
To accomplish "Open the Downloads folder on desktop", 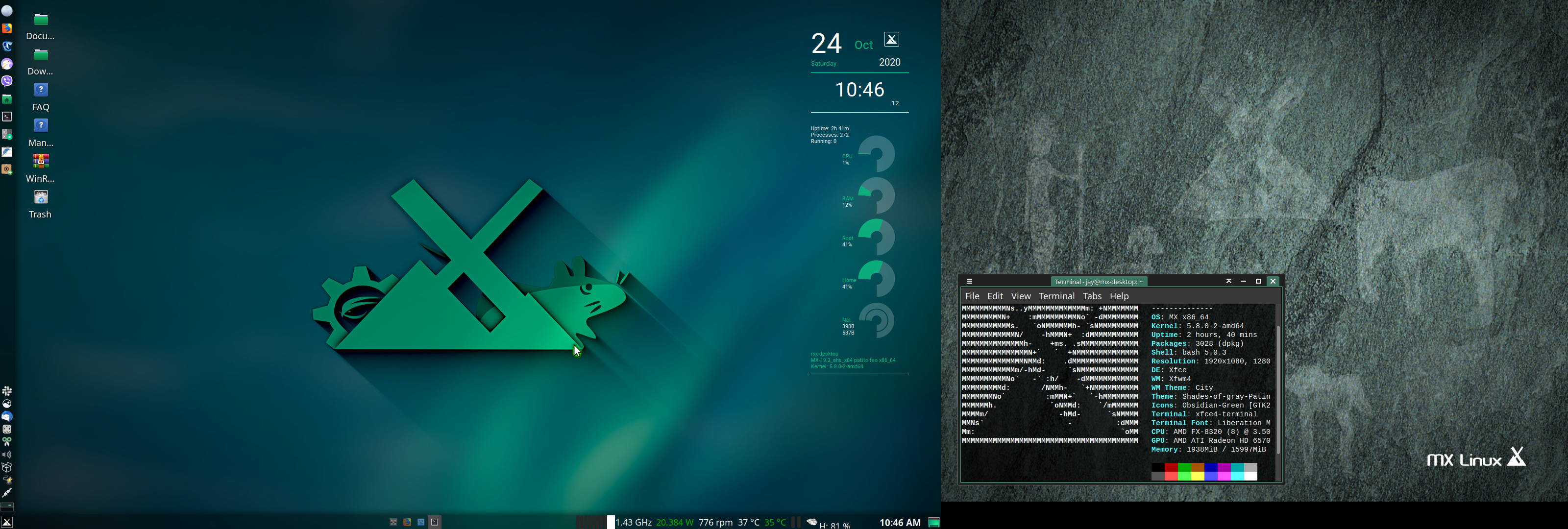I will (41, 62).
